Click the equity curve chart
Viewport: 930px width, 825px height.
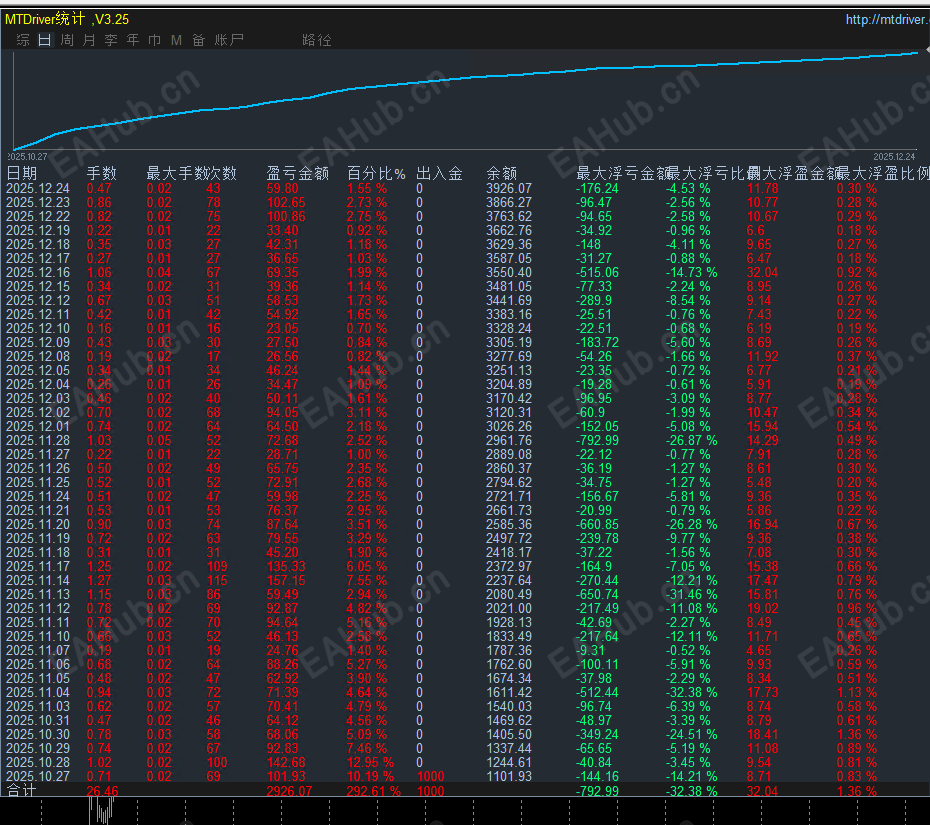[x=465, y=100]
